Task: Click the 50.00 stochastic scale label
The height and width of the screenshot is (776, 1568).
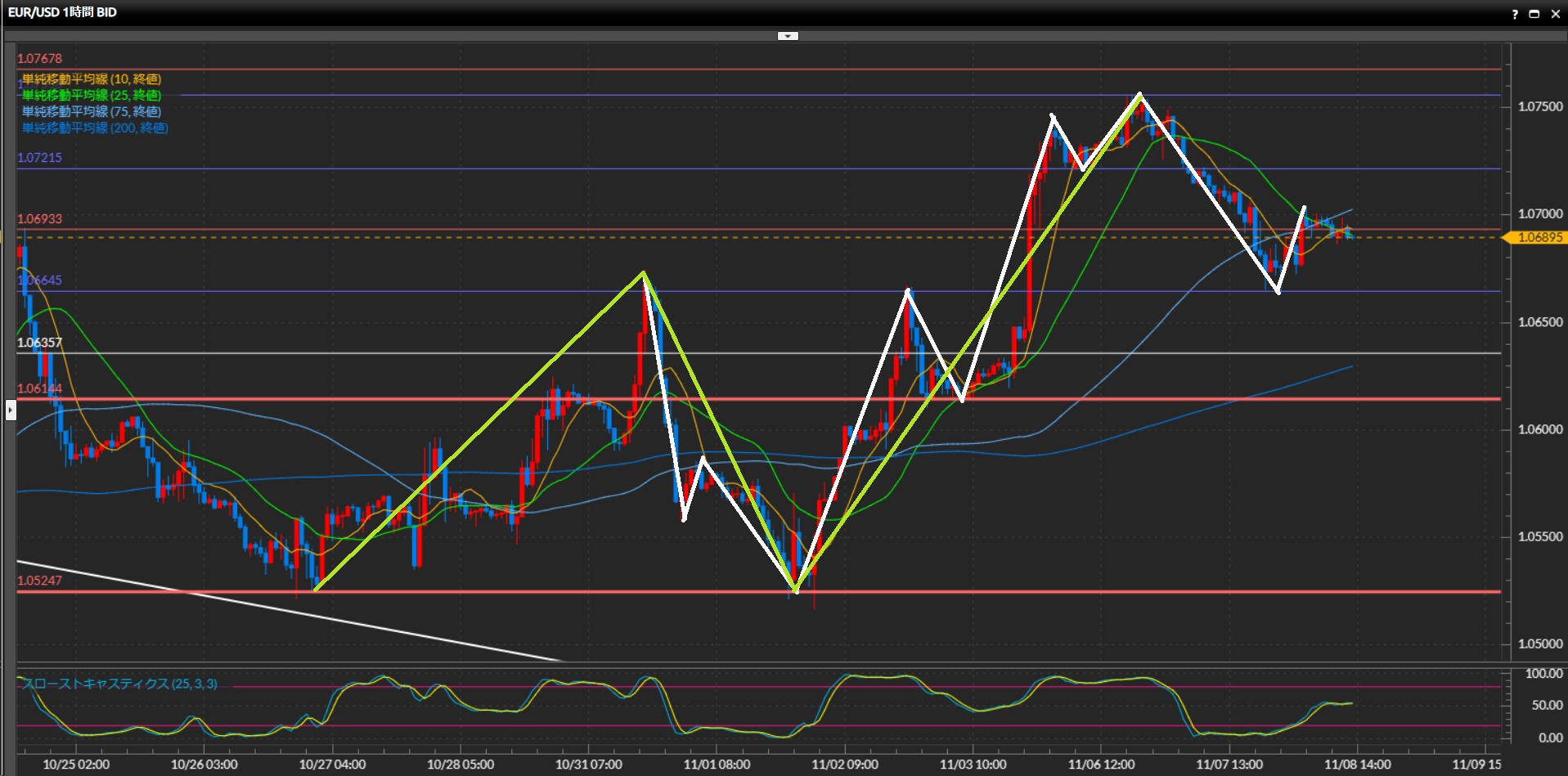Action: [x=1547, y=705]
